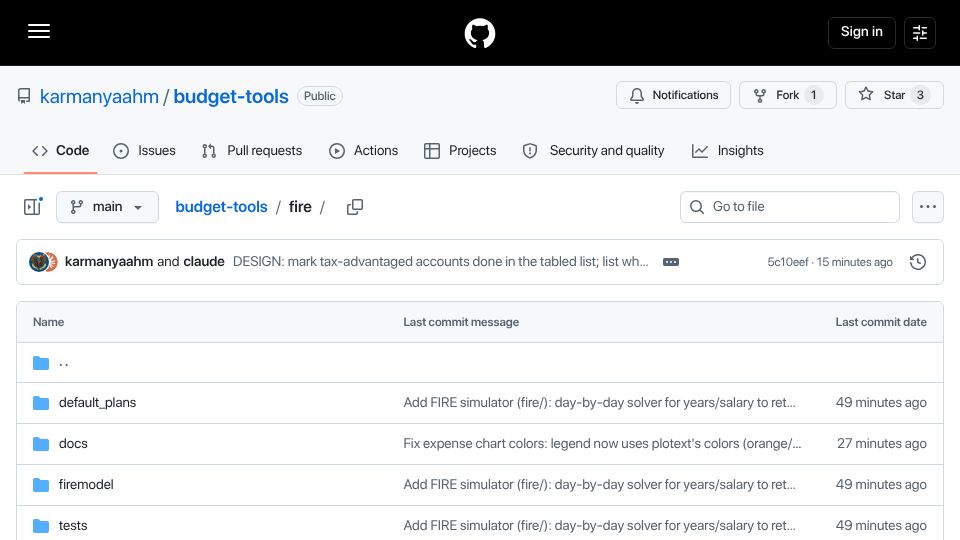
Task: Focus the Go to file search field
Action: [790, 207]
